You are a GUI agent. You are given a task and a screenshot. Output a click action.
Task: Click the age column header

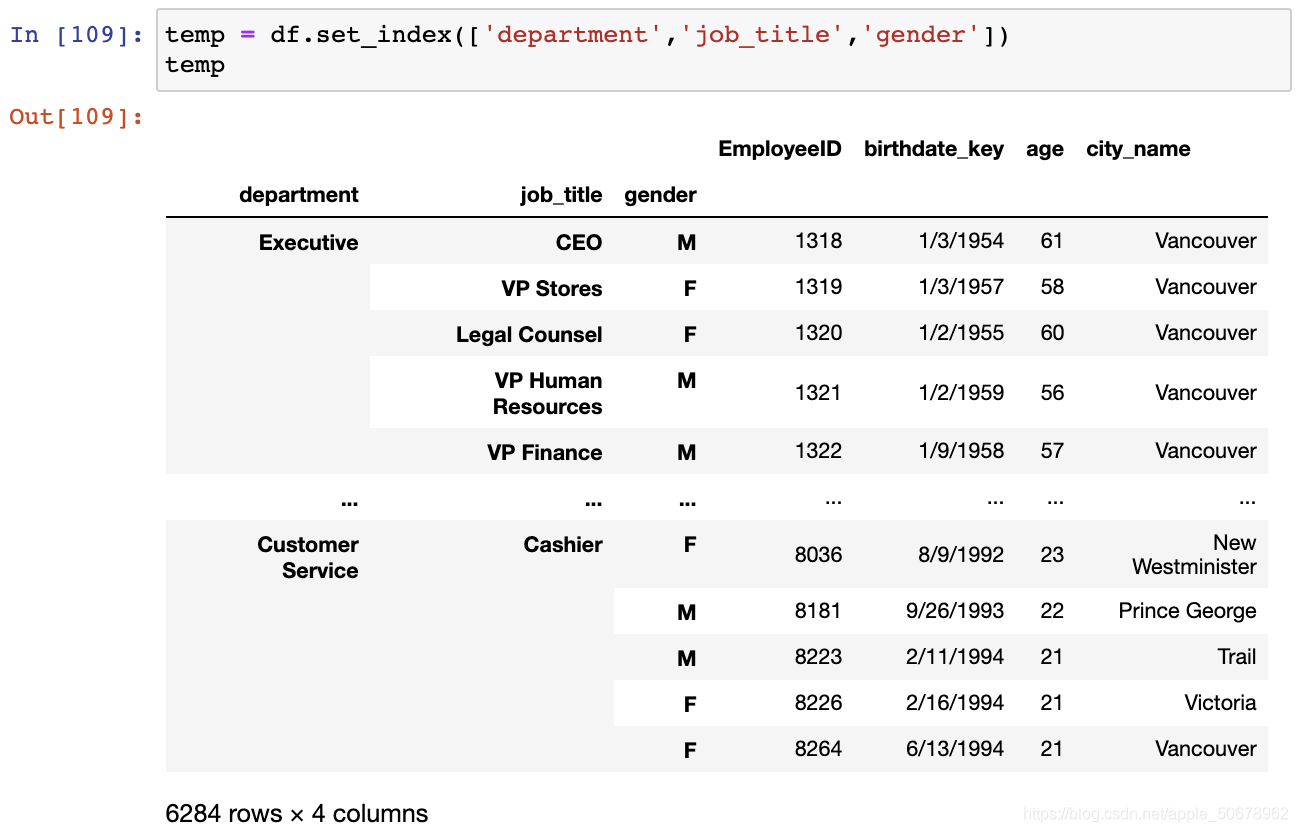(1045, 150)
